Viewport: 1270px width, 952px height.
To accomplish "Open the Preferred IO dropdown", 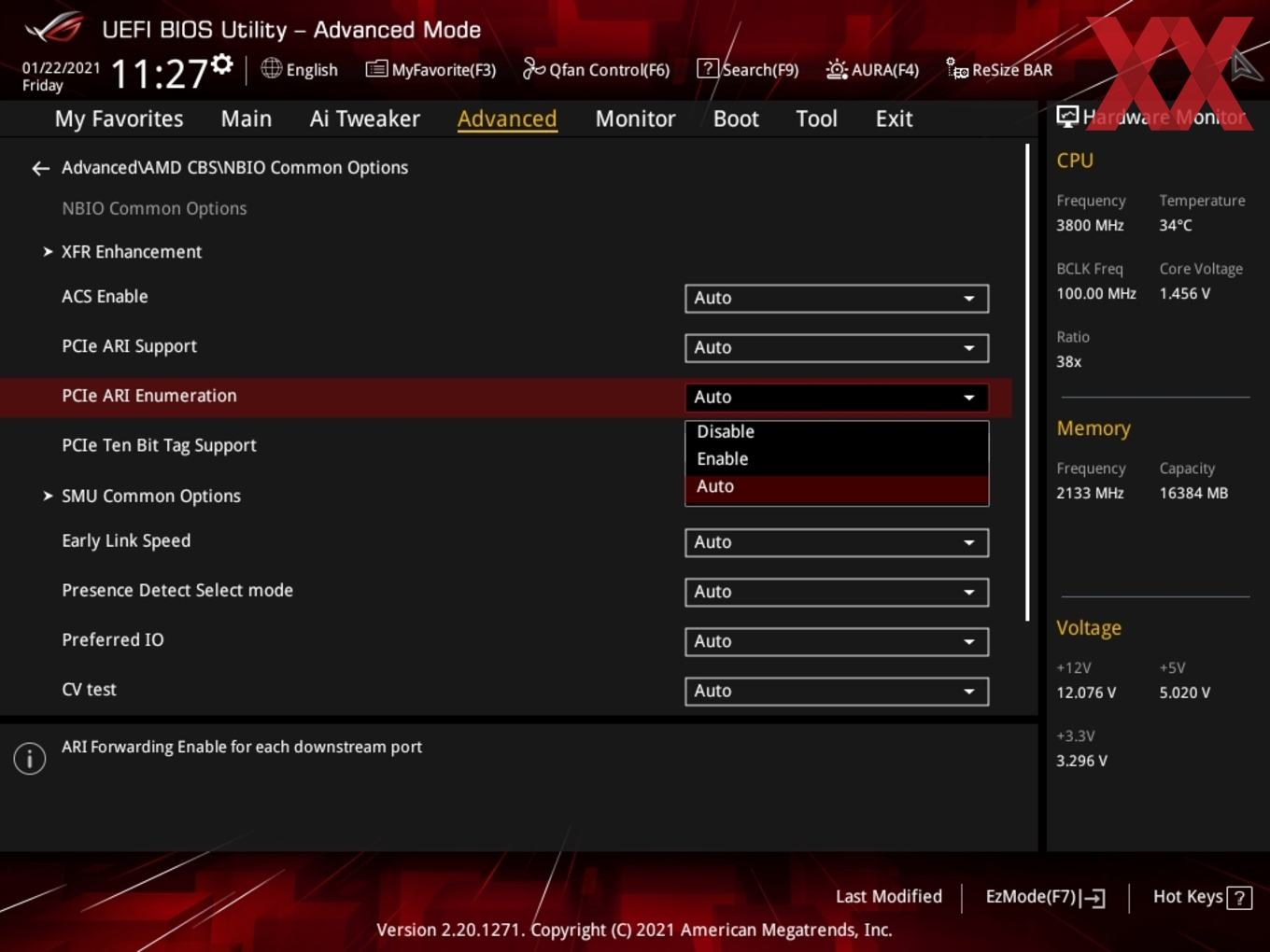I will [837, 641].
